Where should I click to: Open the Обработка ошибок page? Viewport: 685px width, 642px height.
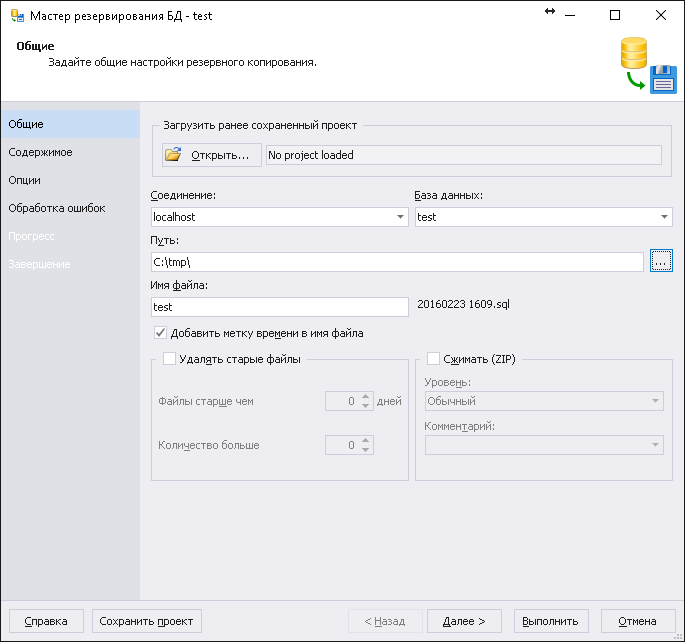coord(70,208)
